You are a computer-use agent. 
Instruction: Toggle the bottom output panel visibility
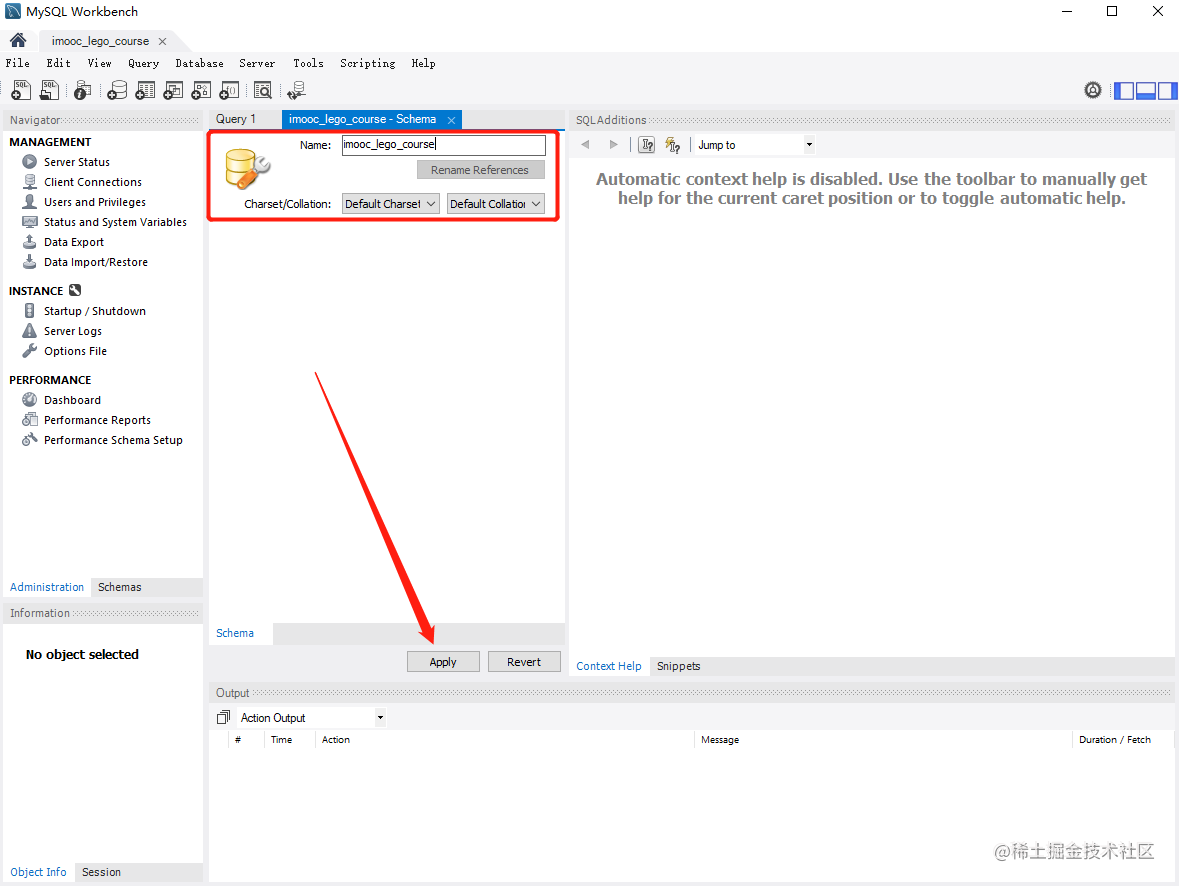pyautogui.click(x=1146, y=91)
